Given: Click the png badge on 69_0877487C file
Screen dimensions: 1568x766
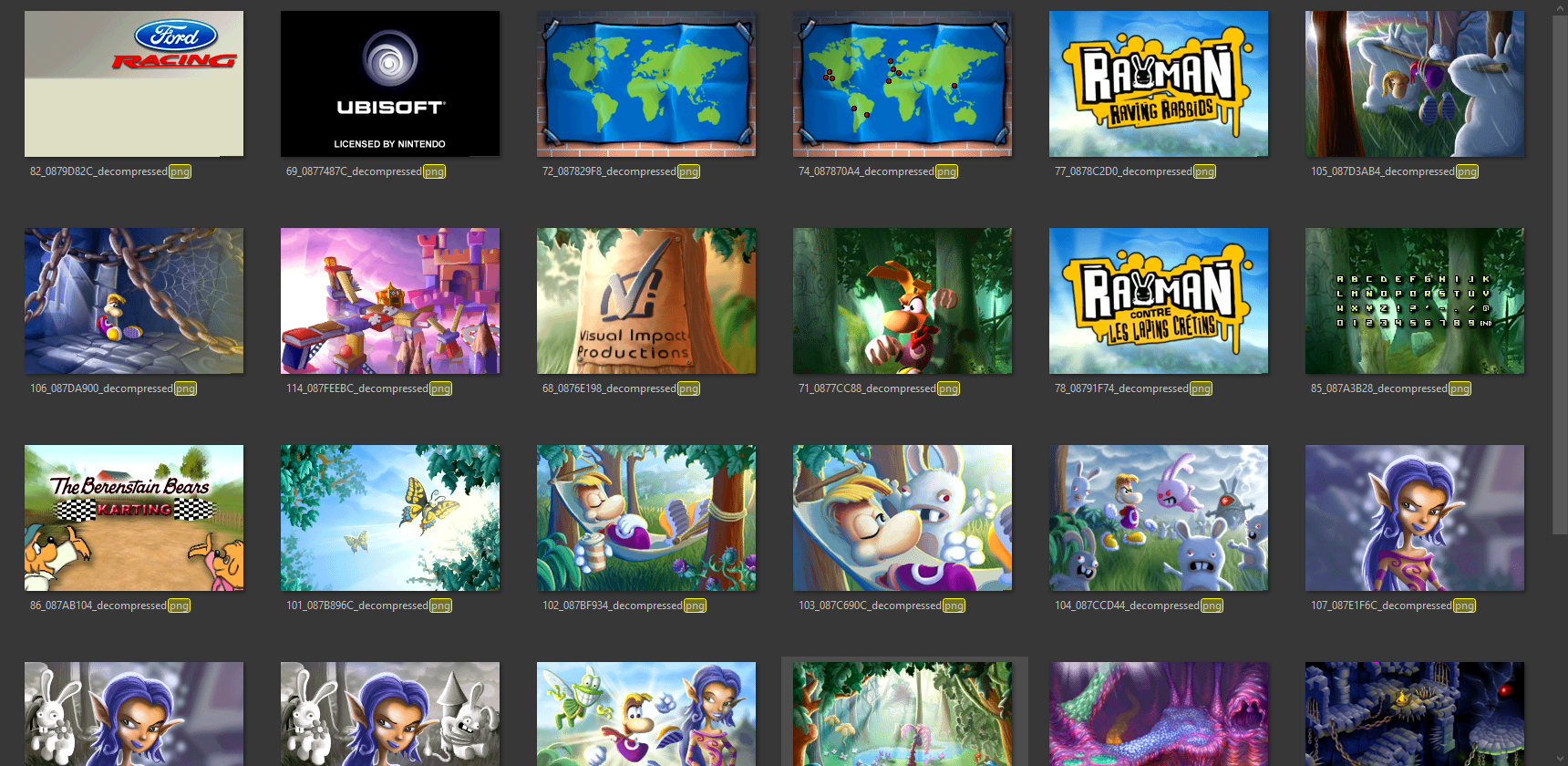Looking at the screenshot, I should 434,171.
